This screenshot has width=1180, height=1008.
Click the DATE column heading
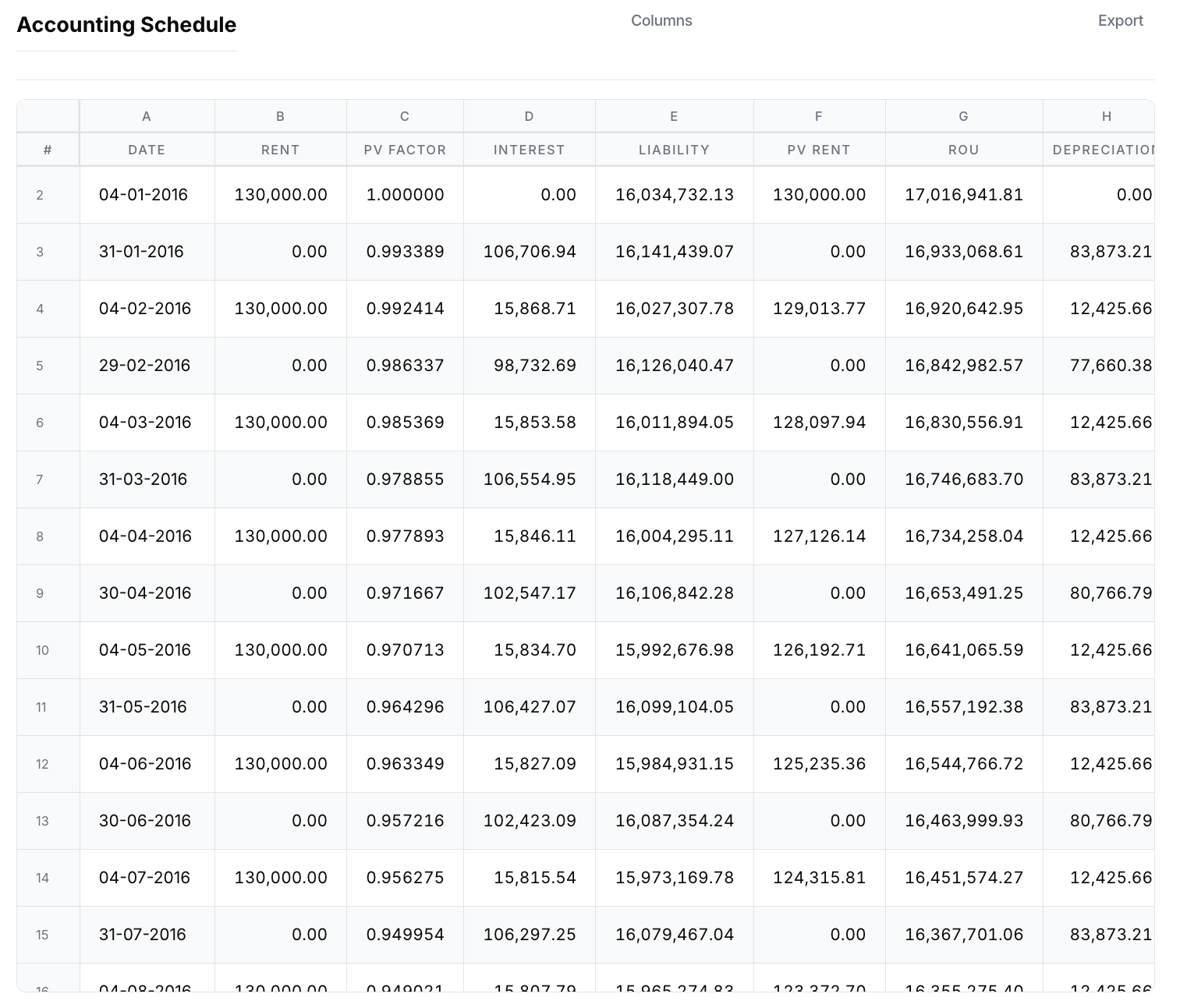(x=146, y=150)
